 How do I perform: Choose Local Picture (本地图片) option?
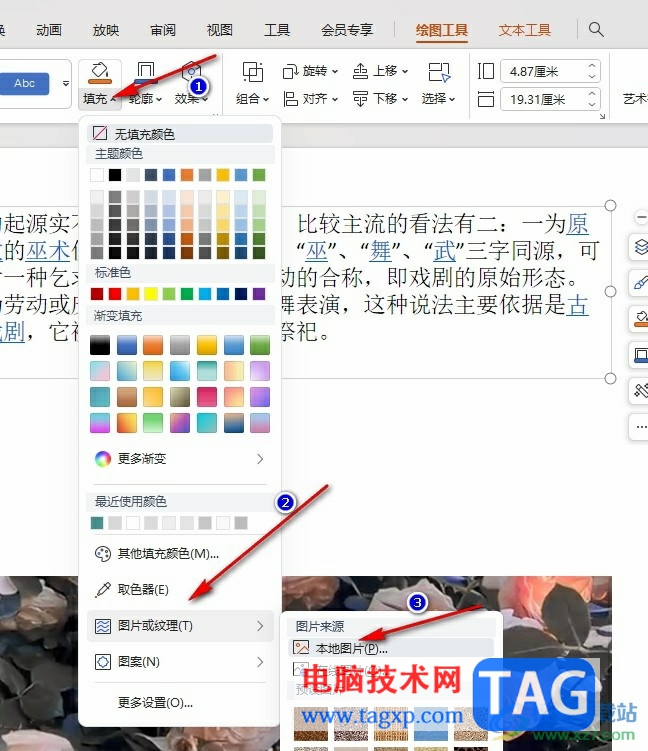391,648
